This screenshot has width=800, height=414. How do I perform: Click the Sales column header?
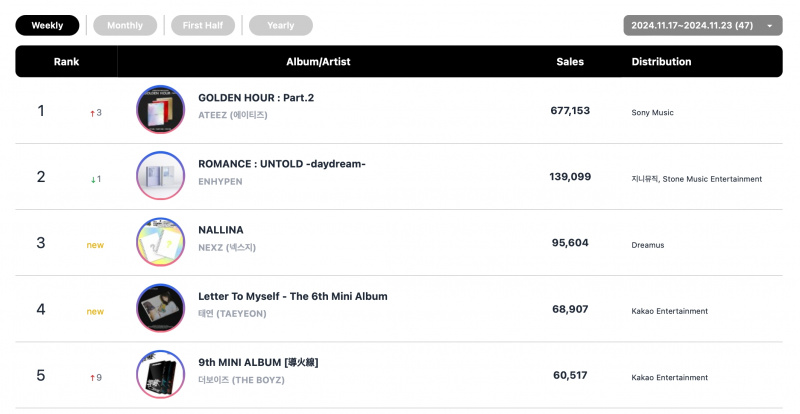click(570, 62)
